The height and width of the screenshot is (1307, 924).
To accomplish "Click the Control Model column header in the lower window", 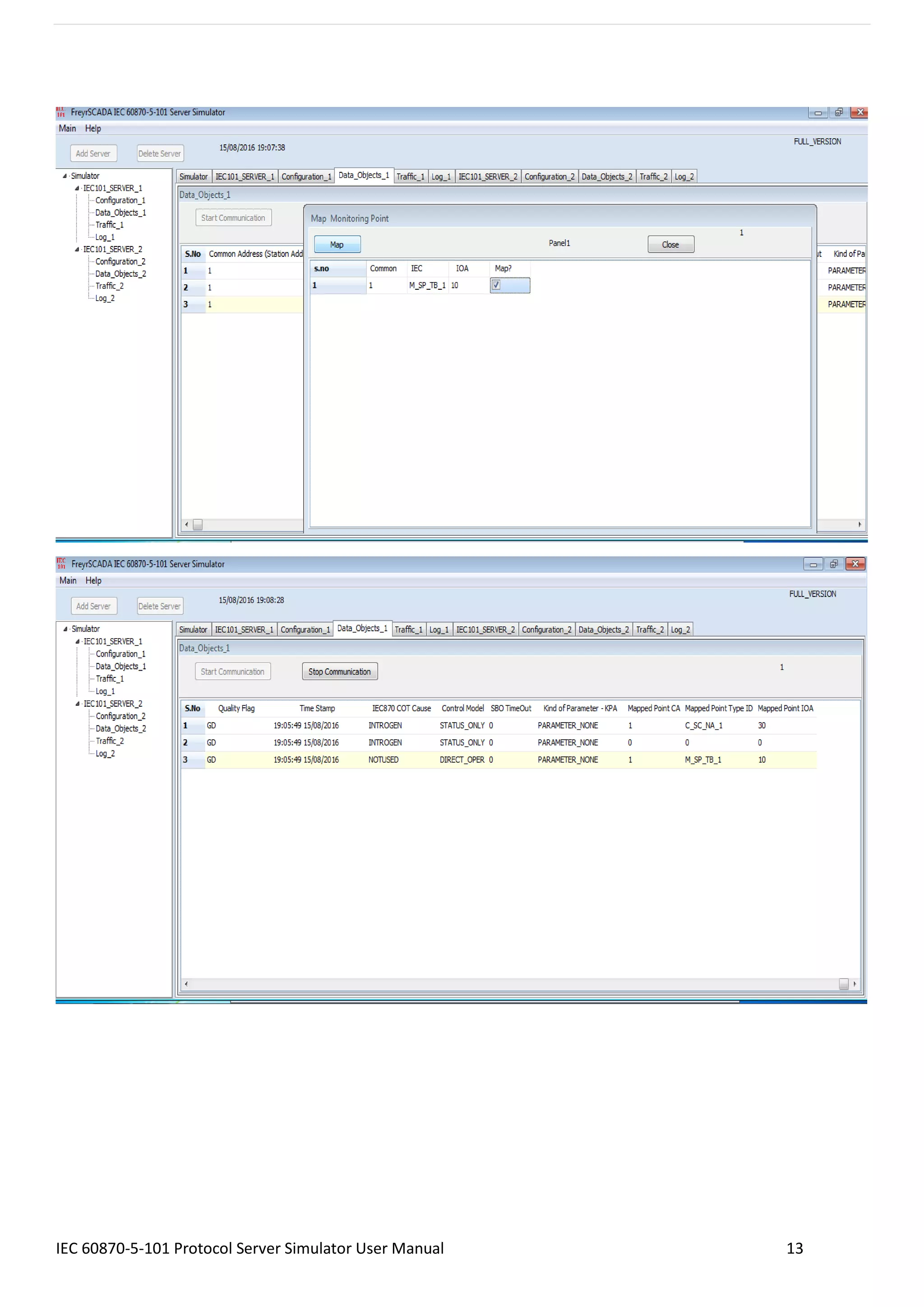I will pyautogui.click(x=463, y=709).
